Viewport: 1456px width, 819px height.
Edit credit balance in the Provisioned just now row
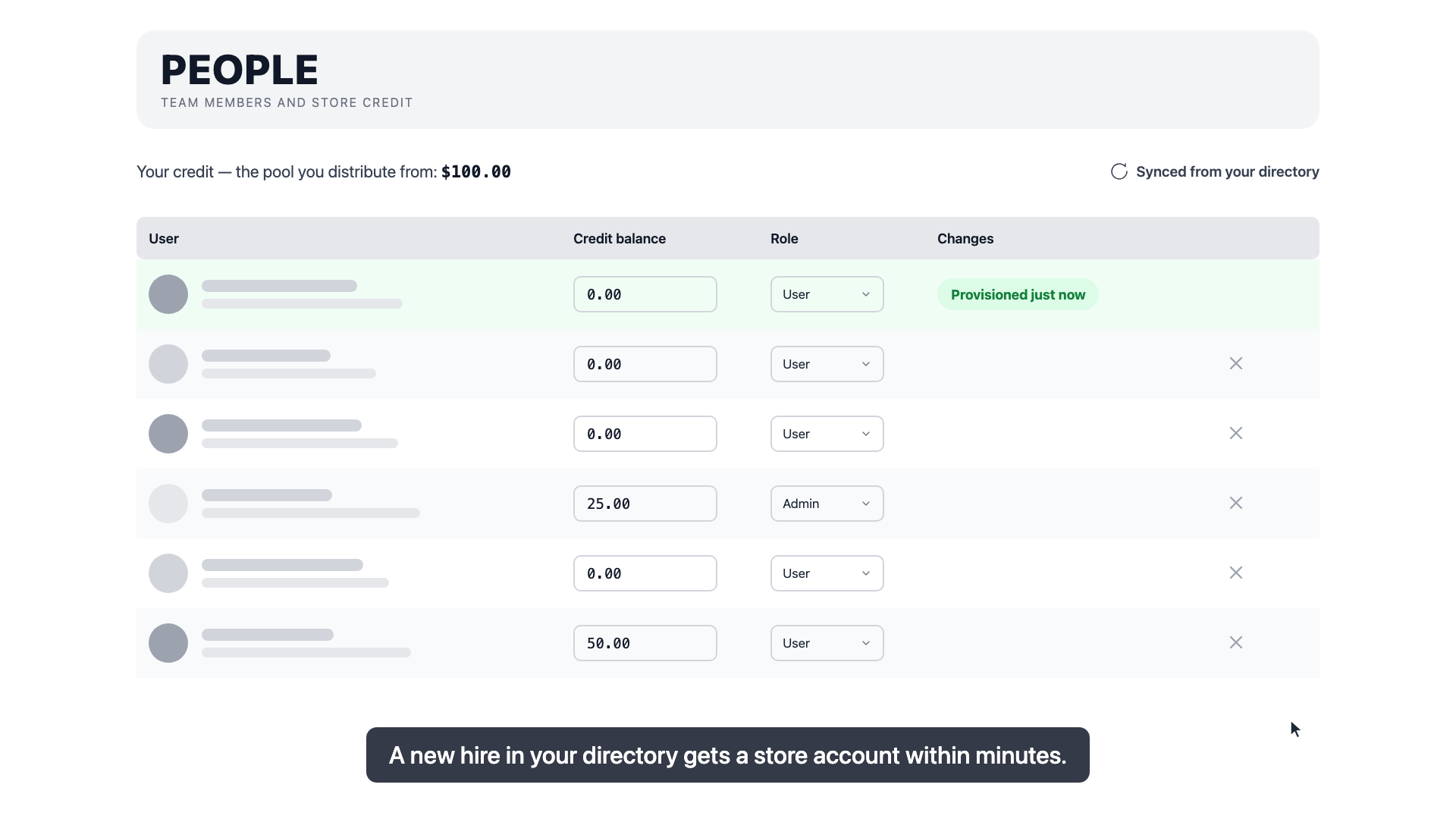(x=645, y=294)
